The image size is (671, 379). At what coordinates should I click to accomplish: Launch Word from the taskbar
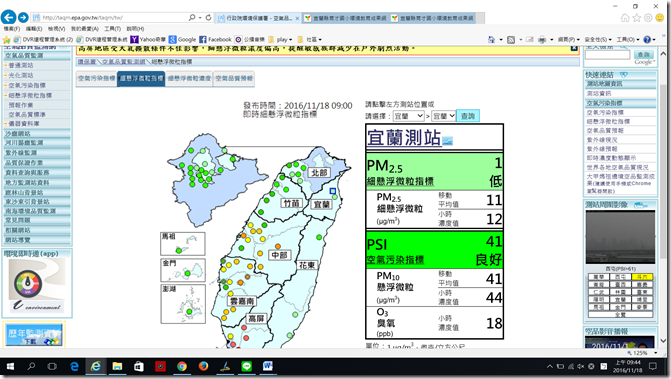point(268,367)
